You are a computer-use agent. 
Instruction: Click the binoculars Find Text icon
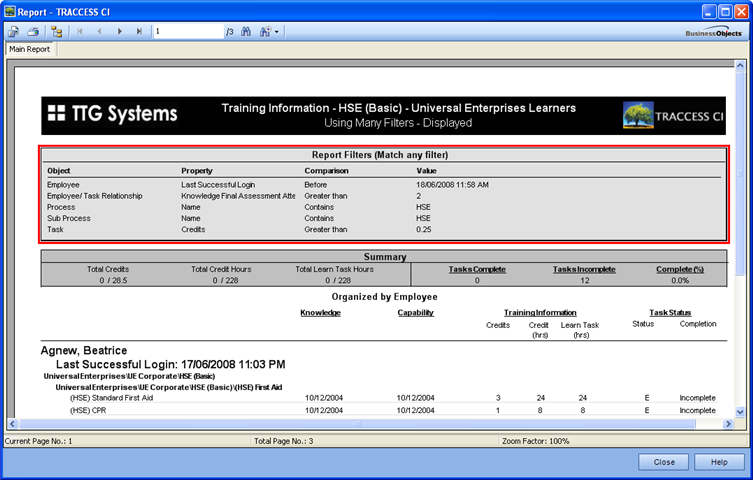[x=246, y=32]
